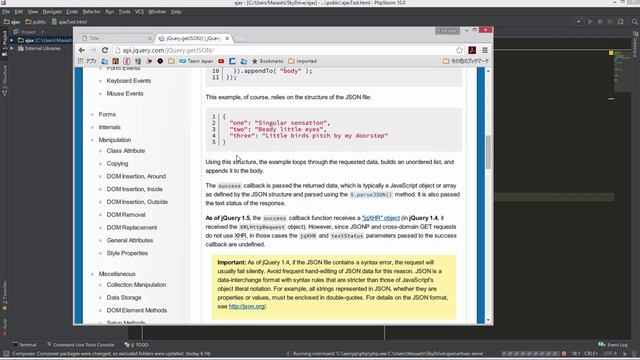Open the TODO tool window
Image resolution: width=640 pixels, height=360 pixels.
(x=137, y=345)
